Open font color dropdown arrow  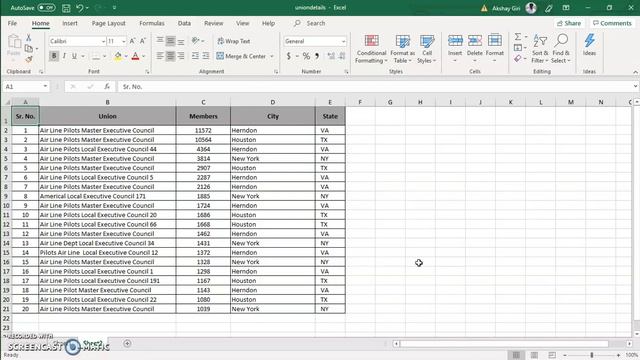144,56
